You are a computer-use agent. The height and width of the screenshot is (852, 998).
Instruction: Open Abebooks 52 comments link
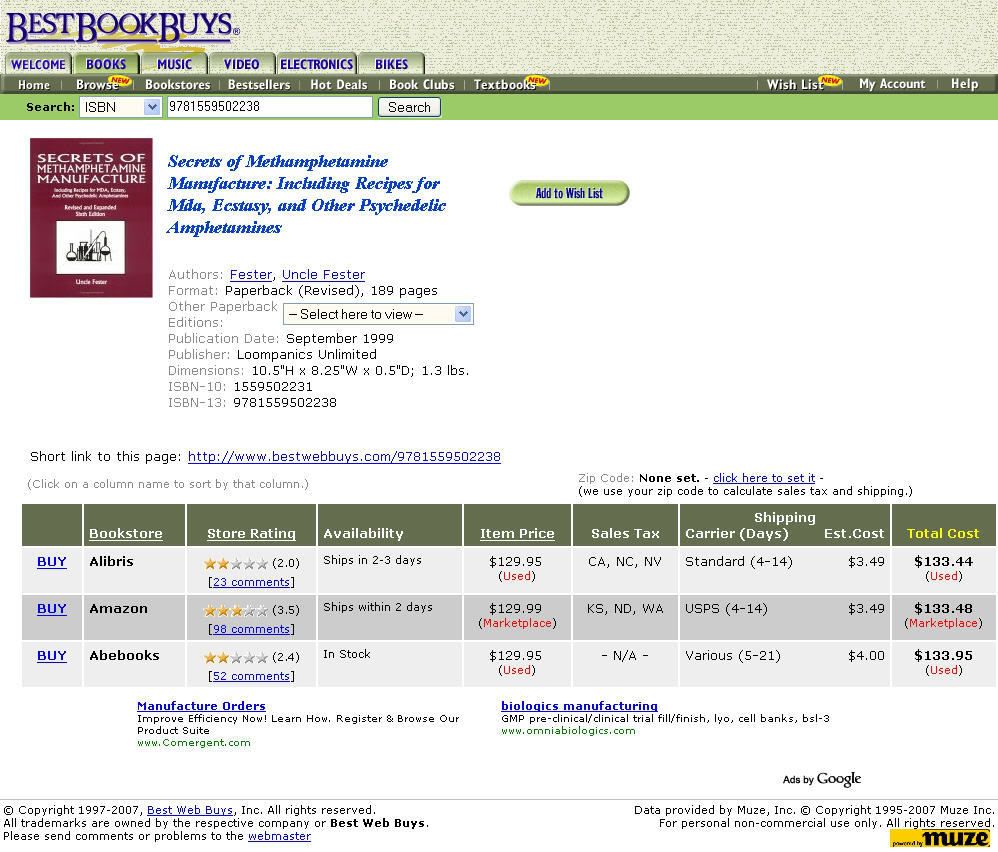(251, 676)
